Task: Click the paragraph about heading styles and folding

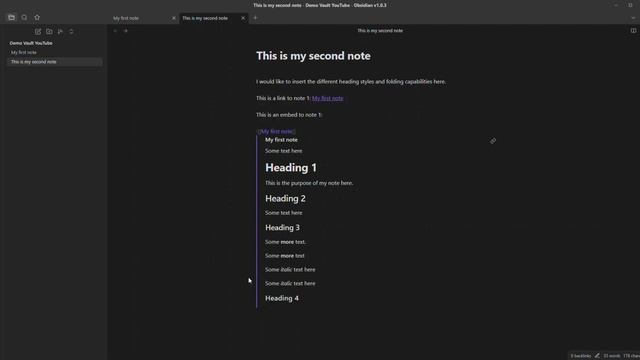Action: pyautogui.click(x=351, y=82)
